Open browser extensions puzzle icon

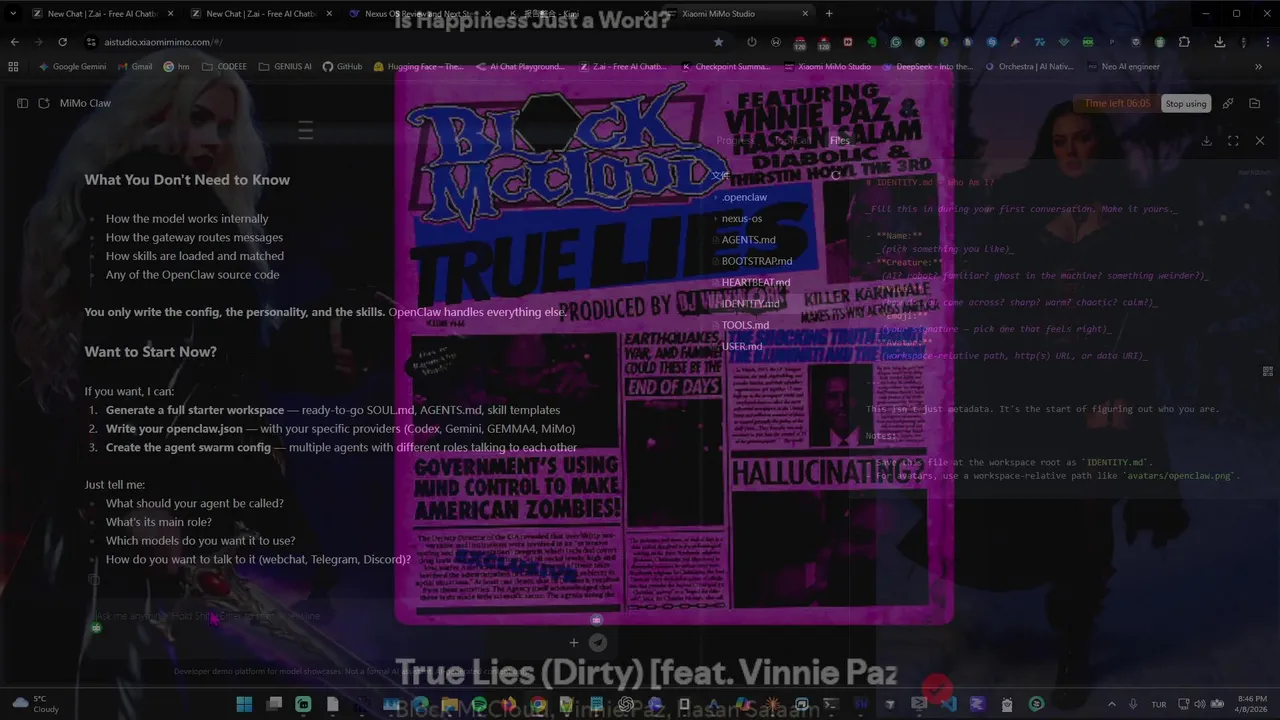point(1184,42)
